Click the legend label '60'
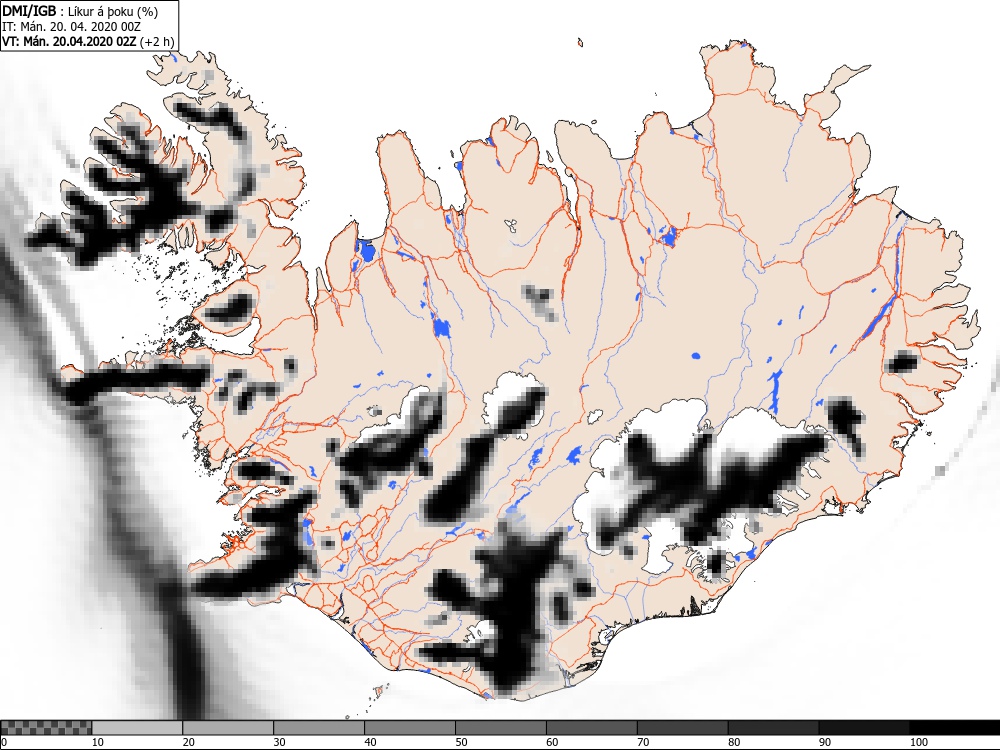This screenshot has width=1000, height=750. coord(552,742)
